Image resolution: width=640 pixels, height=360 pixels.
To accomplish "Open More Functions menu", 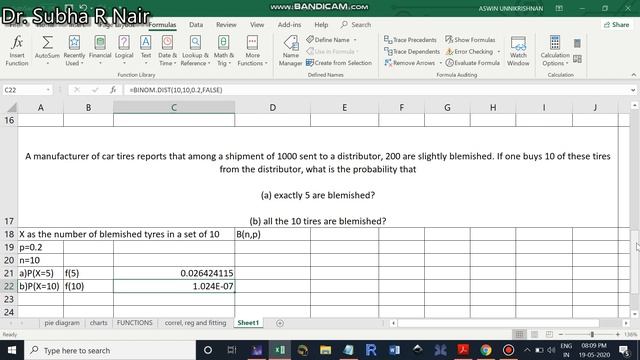I will [x=252, y=51].
